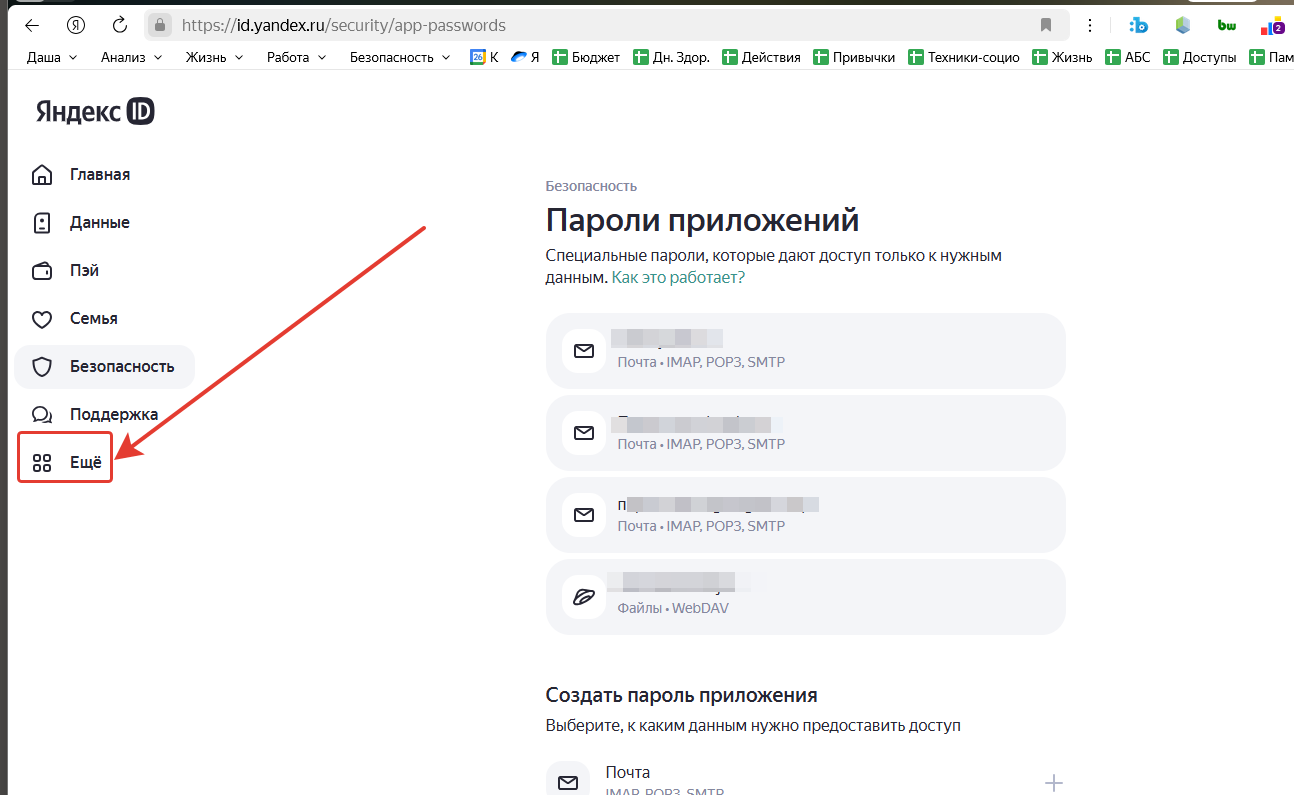Open Поддержка chat item
This screenshot has width=1294, height=795.
coord(113,414)
